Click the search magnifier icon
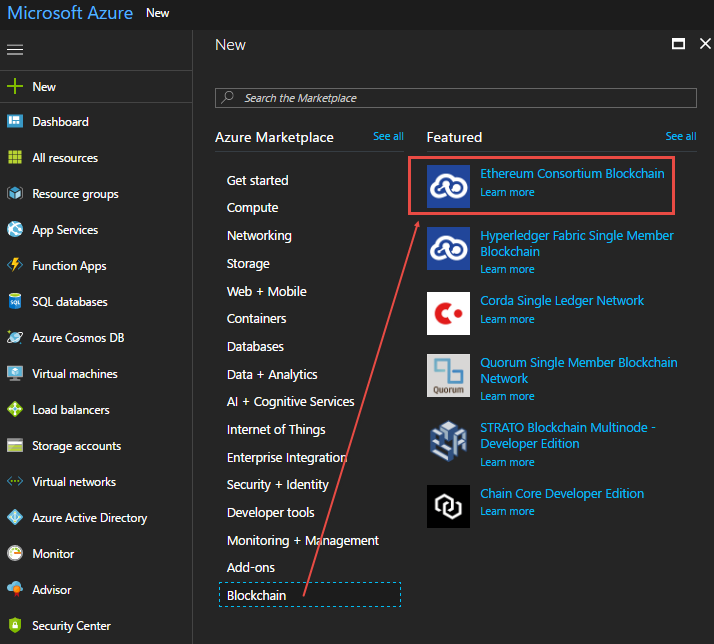Screen dimensions: 714x644 coord(227,97)
